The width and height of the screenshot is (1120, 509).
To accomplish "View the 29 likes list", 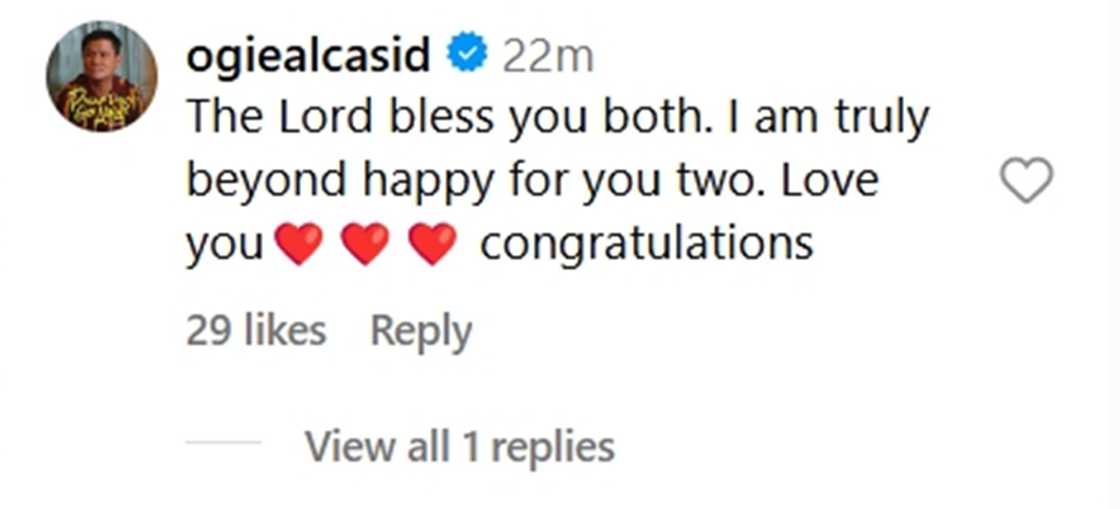I will (x=256, y=331).
